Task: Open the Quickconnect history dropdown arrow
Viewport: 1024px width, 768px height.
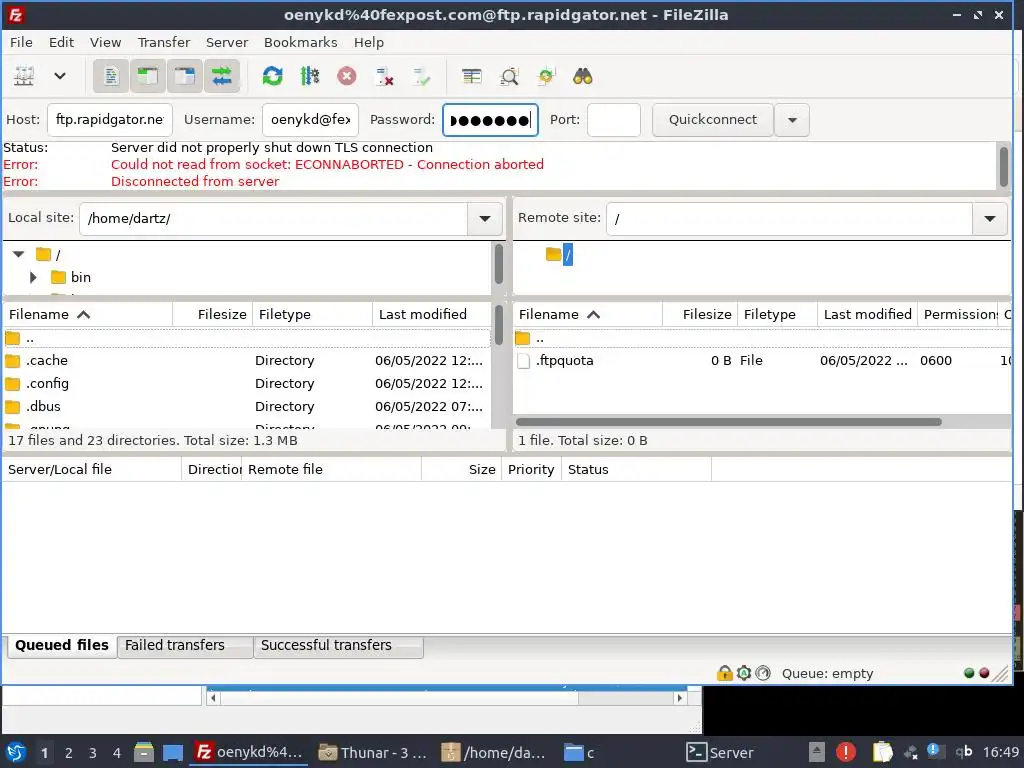Action: coord(792,120)
